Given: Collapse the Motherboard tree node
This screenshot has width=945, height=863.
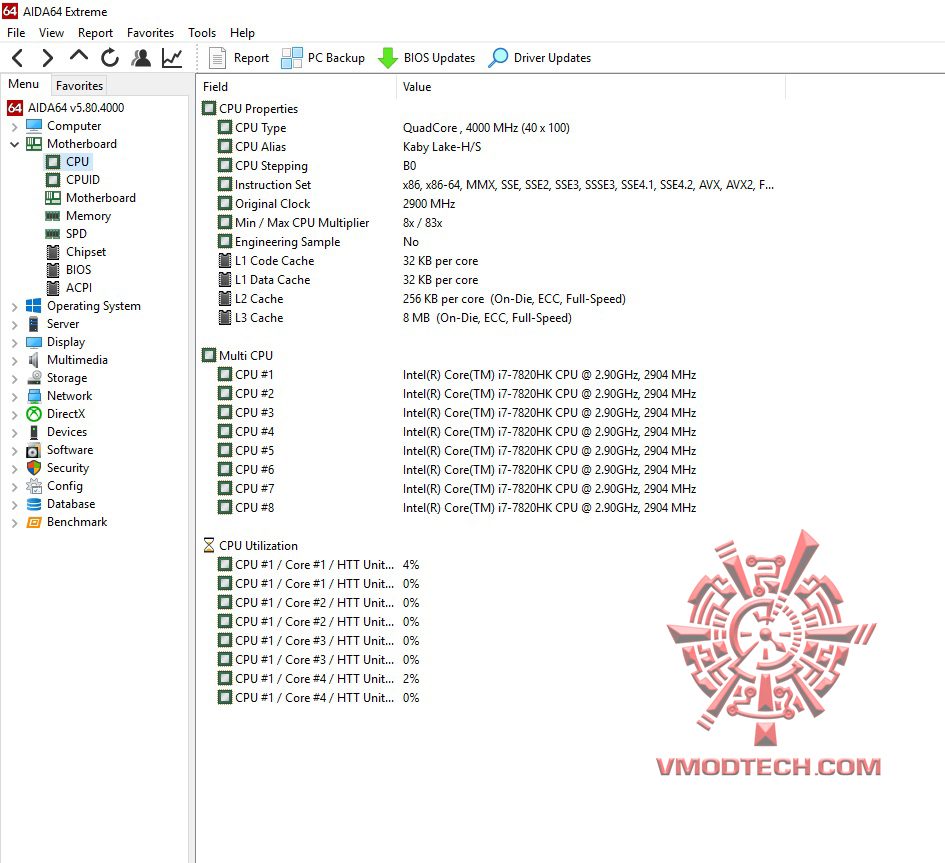Looking at the screenshot, I should pos(14,144).
